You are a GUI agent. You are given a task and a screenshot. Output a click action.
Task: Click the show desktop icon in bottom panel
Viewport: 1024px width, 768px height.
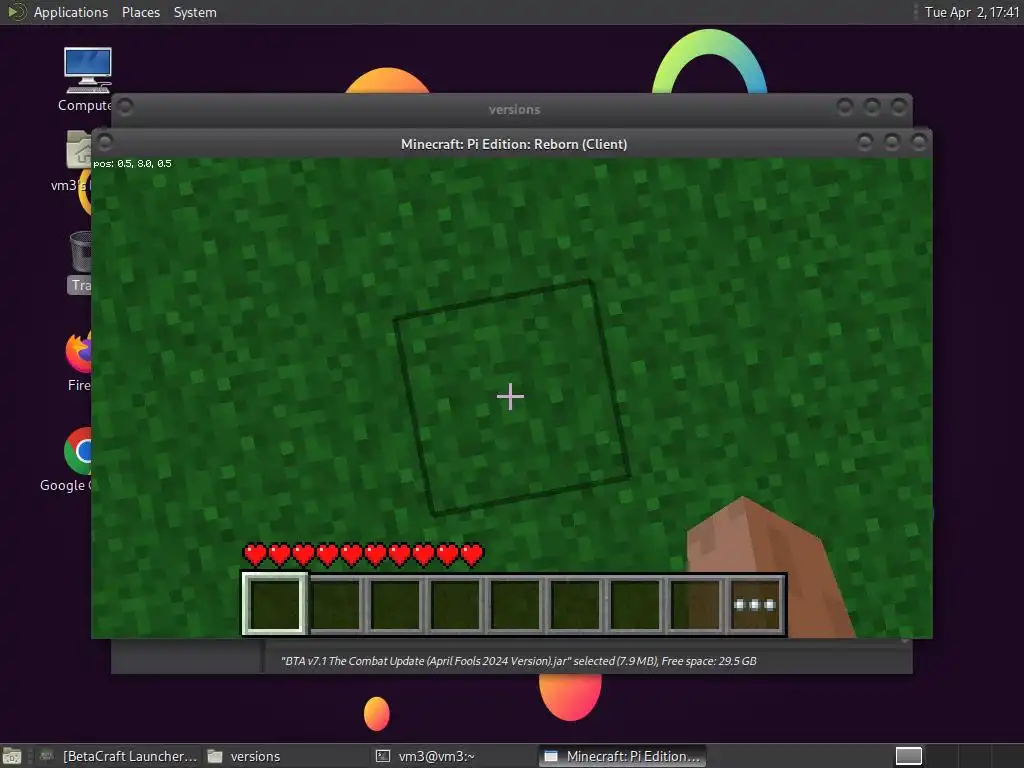(x=12, y=756)
